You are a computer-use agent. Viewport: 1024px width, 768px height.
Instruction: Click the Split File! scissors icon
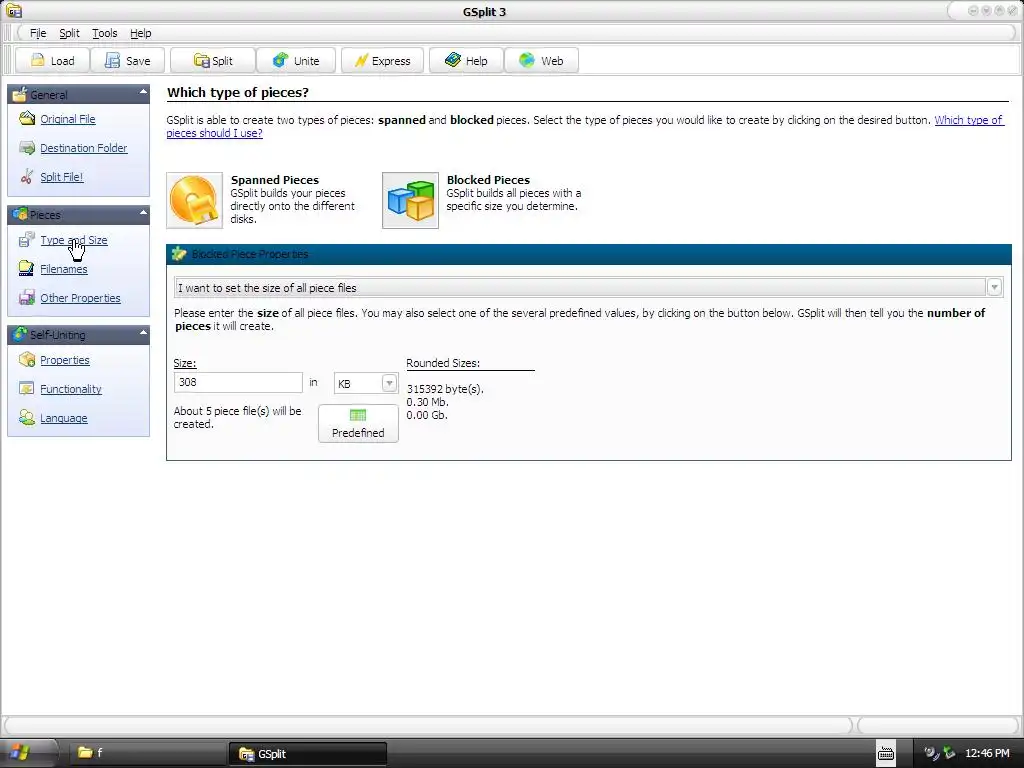27,176
